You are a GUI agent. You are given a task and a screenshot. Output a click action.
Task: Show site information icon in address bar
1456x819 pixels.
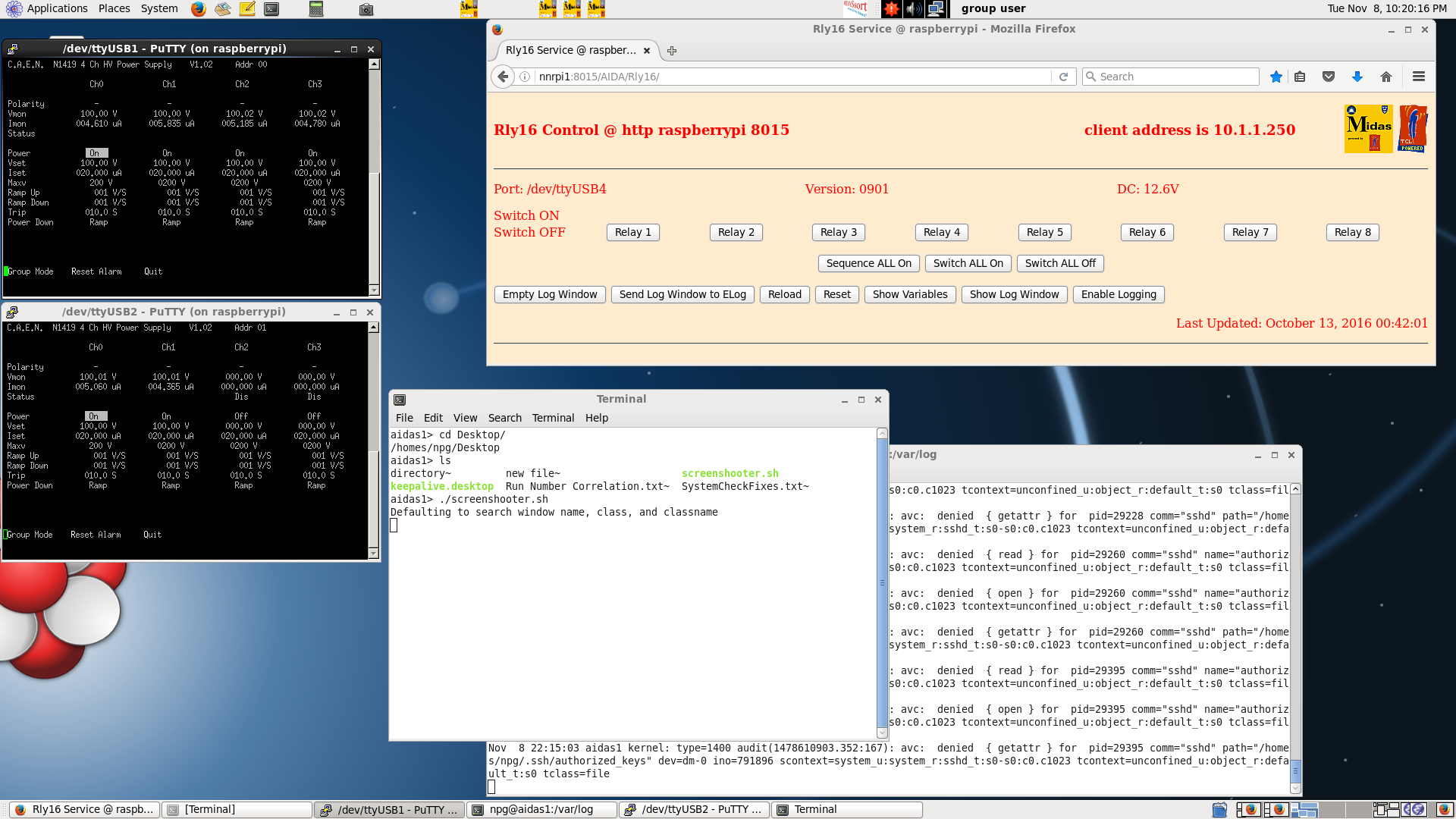pyautogui.click(x=525, y=77)
